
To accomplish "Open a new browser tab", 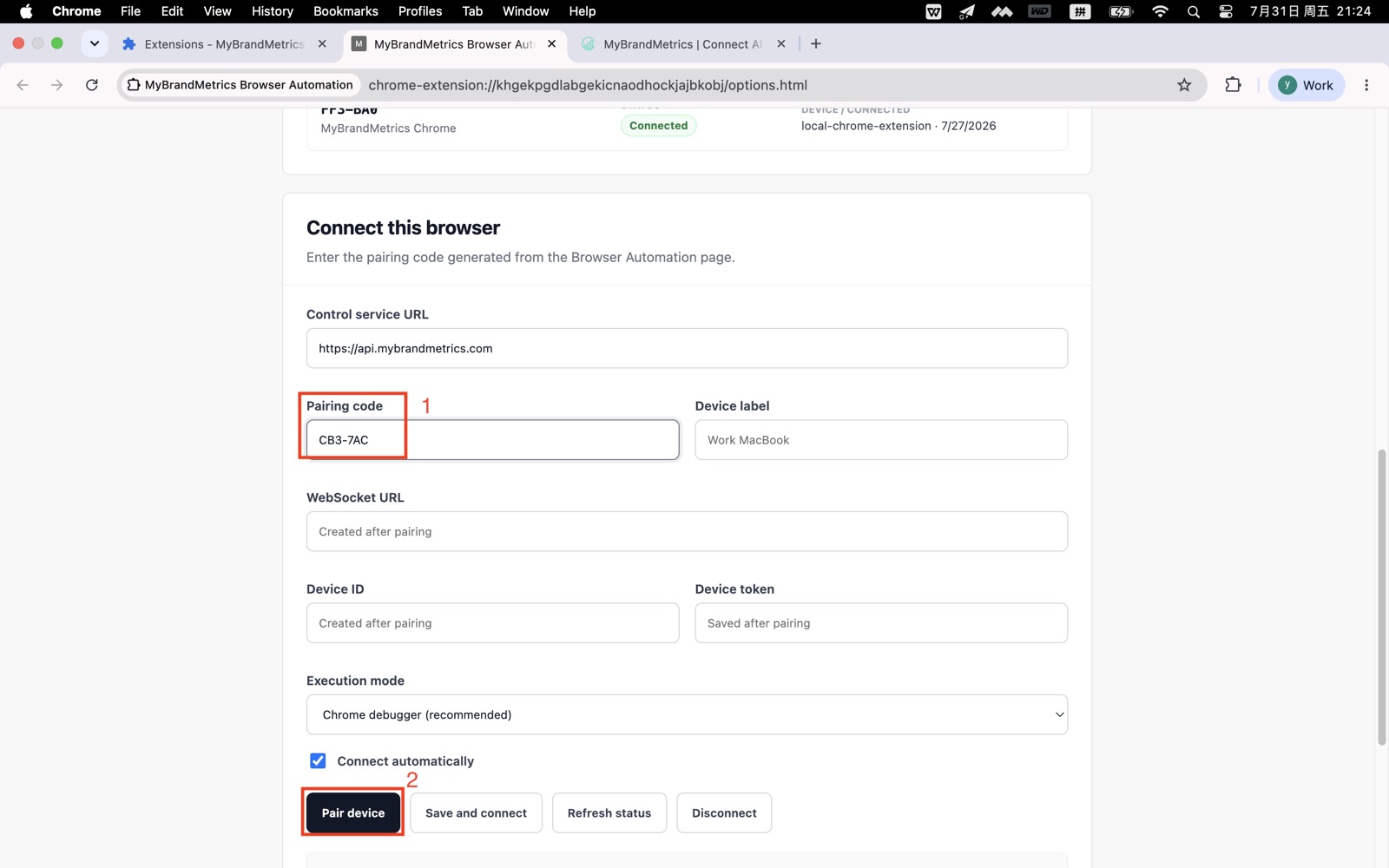I will (816, 44).
